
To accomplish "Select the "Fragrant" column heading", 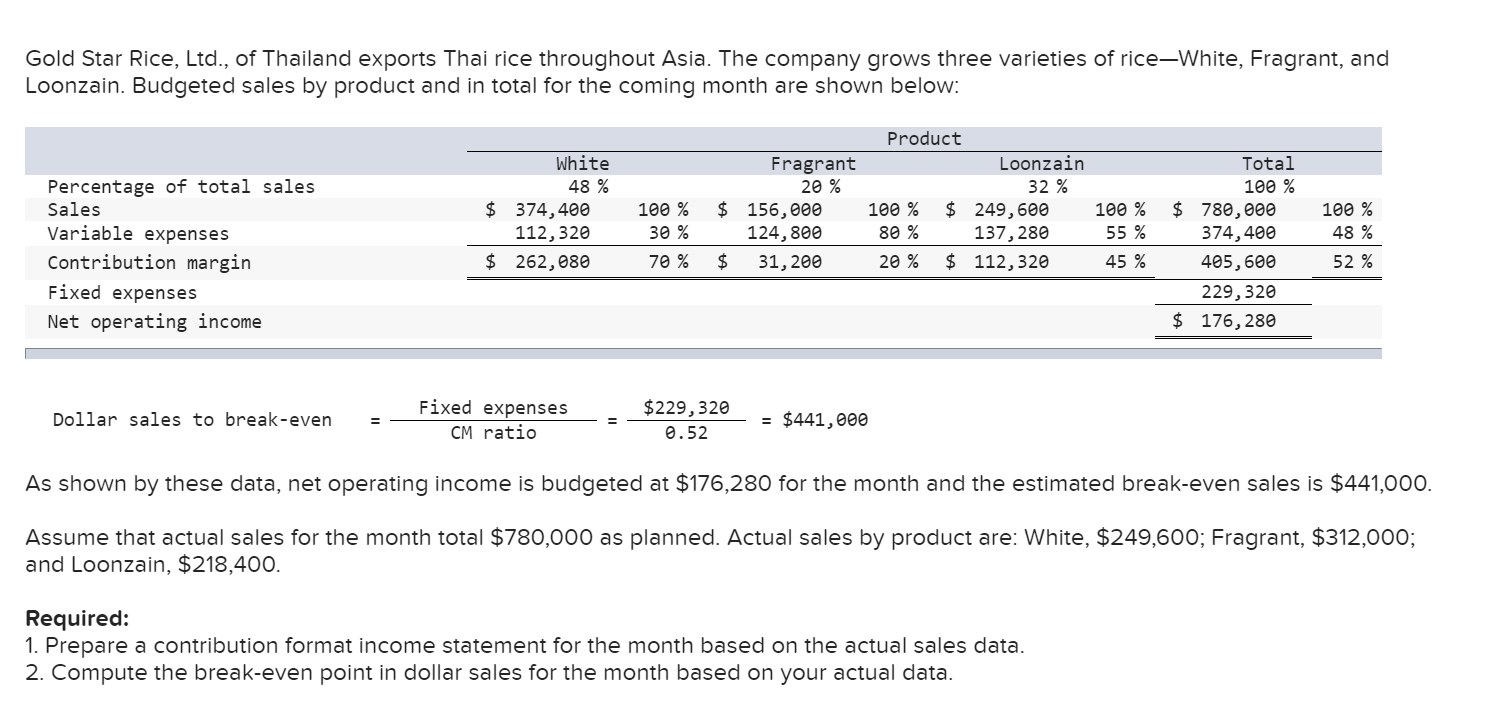I will (812, 163).
